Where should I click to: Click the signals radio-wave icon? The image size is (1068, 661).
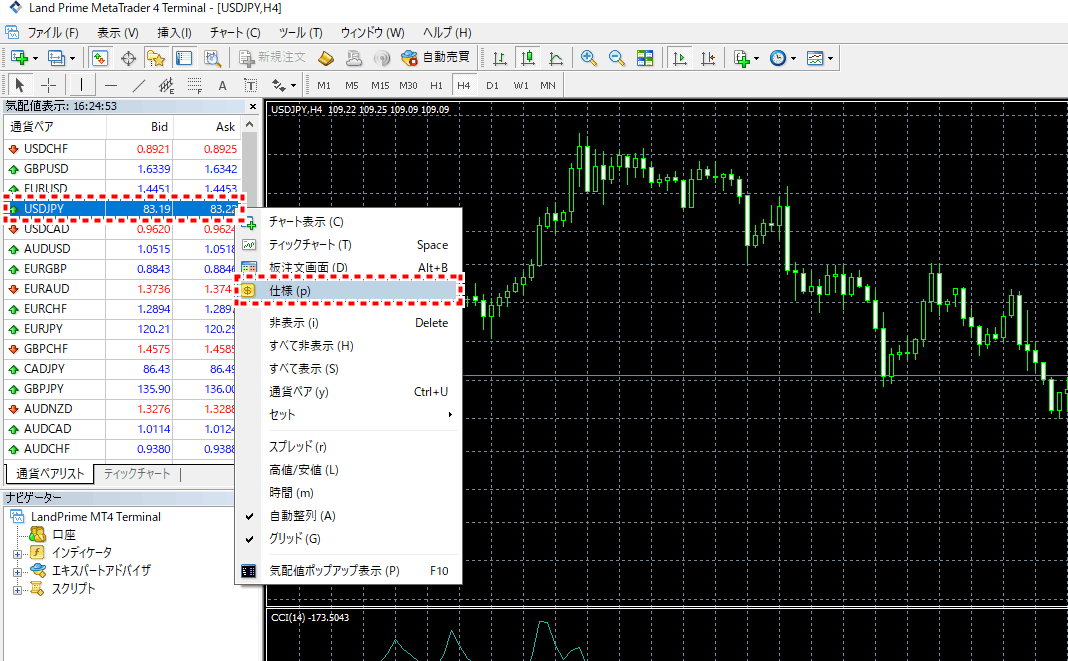[382, 58]
